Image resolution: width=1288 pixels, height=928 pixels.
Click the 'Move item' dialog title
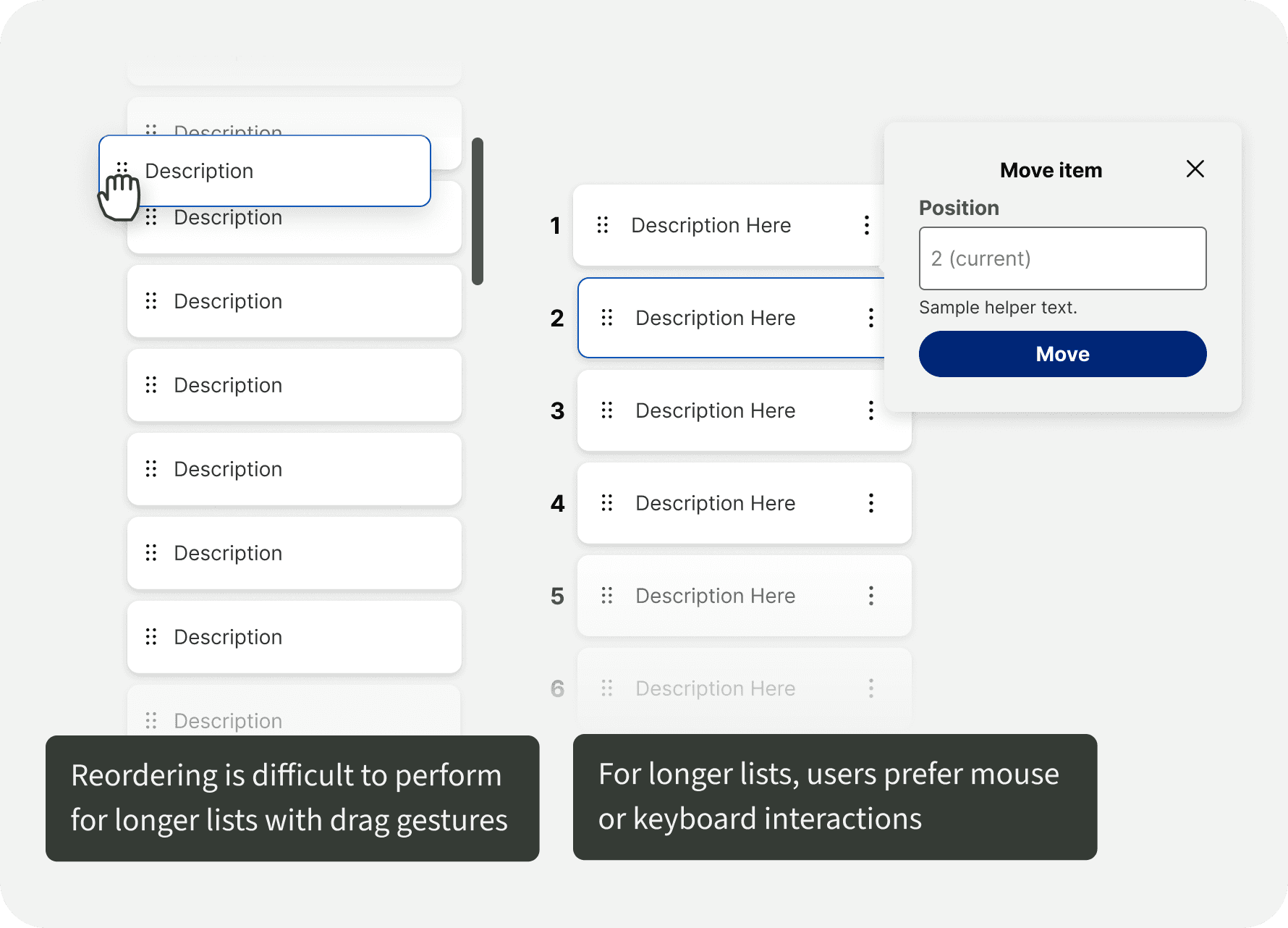1051,170
